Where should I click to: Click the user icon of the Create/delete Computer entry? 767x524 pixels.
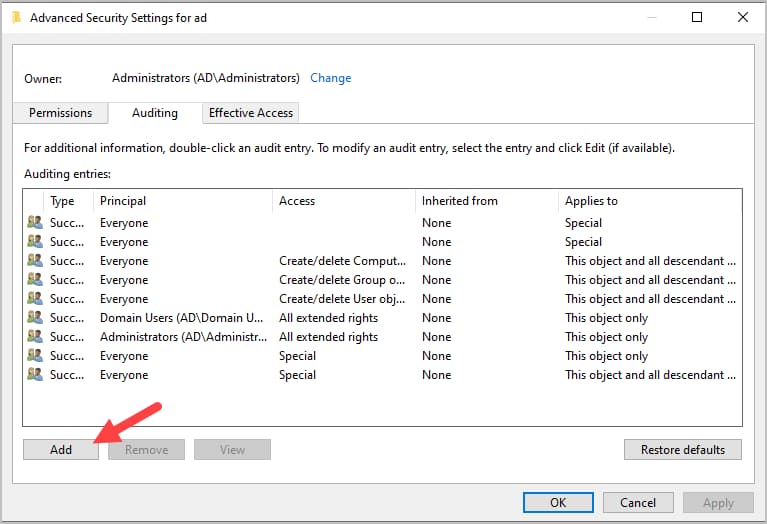coord(35,261)
